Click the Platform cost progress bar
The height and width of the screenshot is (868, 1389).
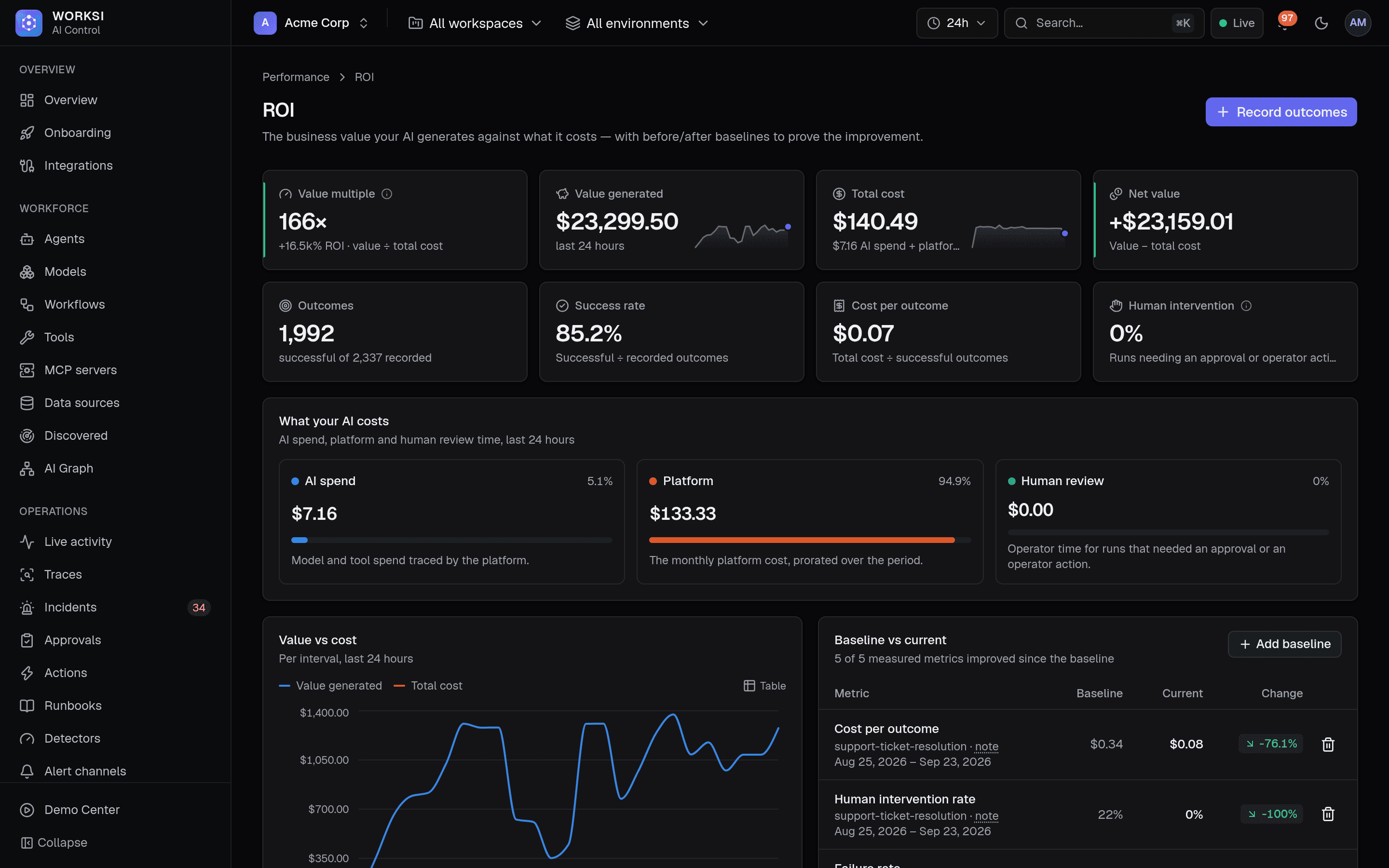coord(810,540)
